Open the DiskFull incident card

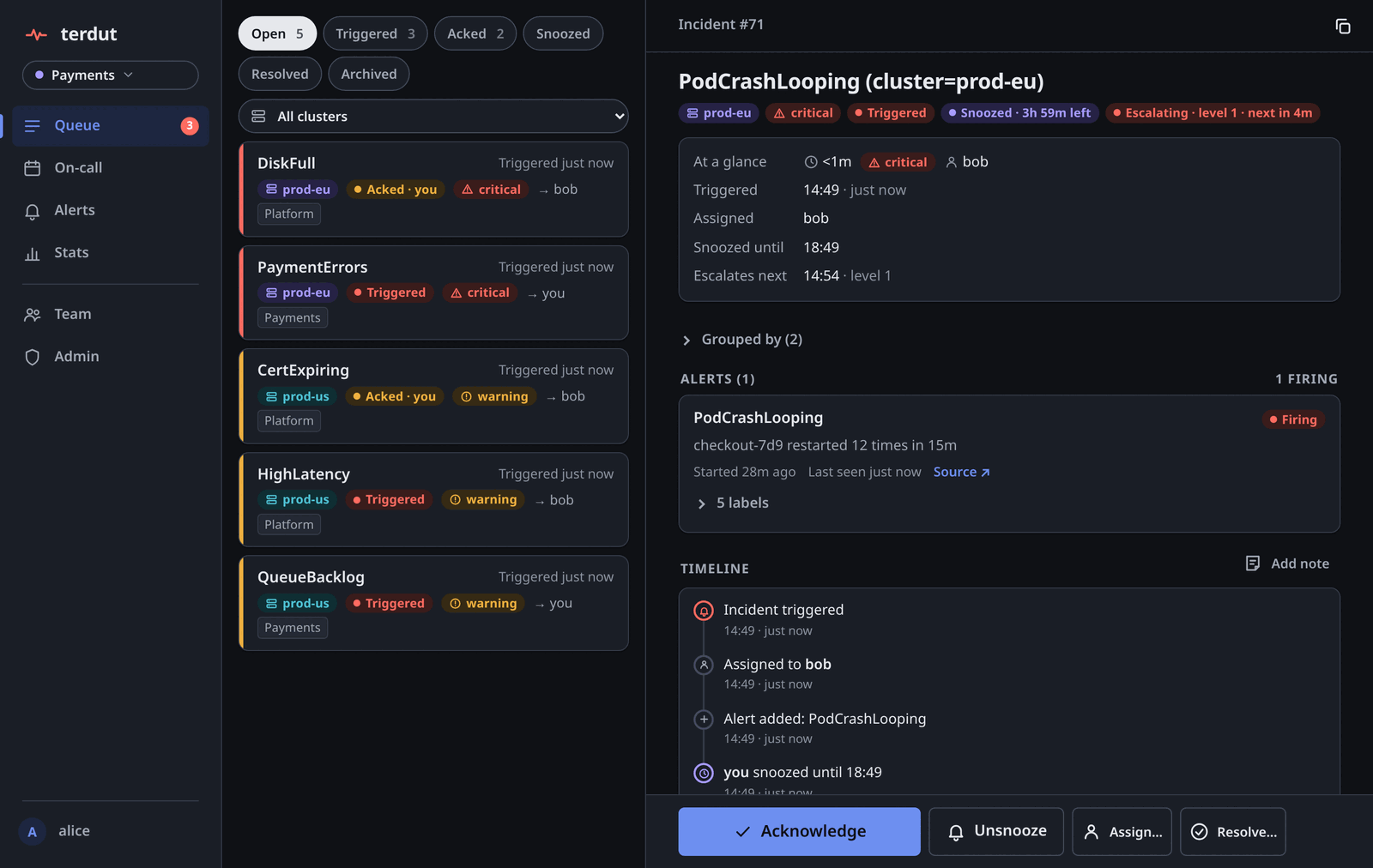[x=433, y=190]
